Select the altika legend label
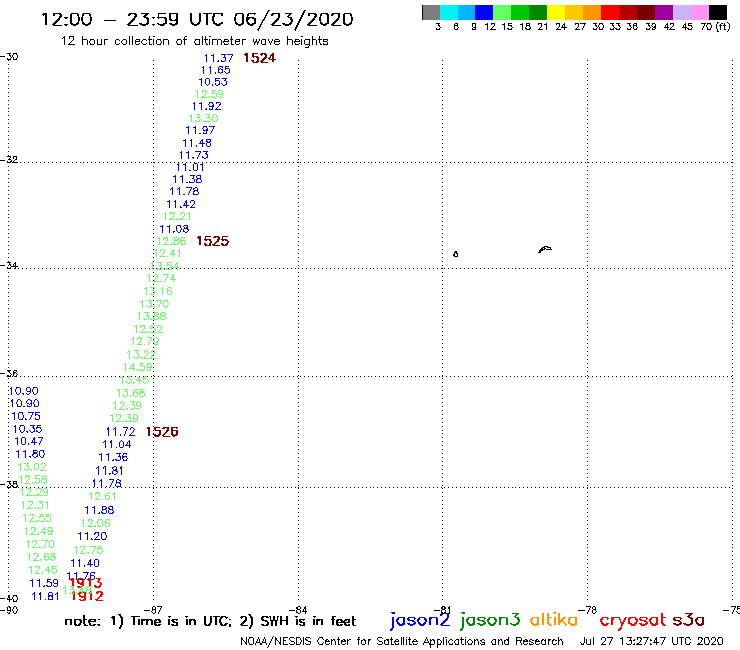Viewport: 740px width, 650px height. (554, 619)
